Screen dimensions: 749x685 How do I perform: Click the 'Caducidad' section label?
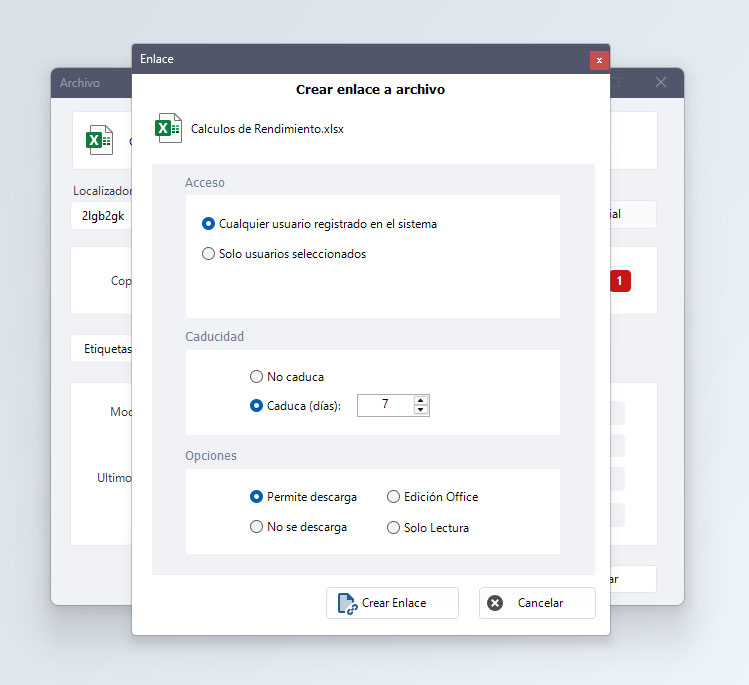pos(214,336)
